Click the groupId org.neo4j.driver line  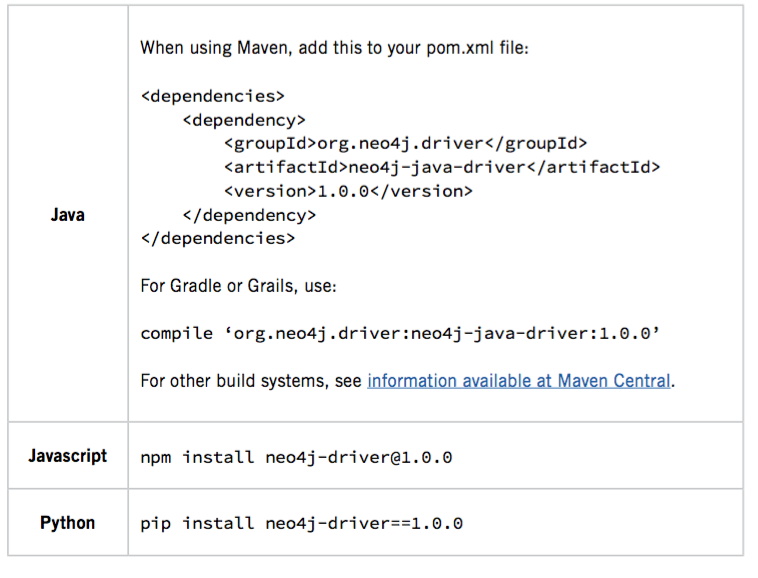405,144
